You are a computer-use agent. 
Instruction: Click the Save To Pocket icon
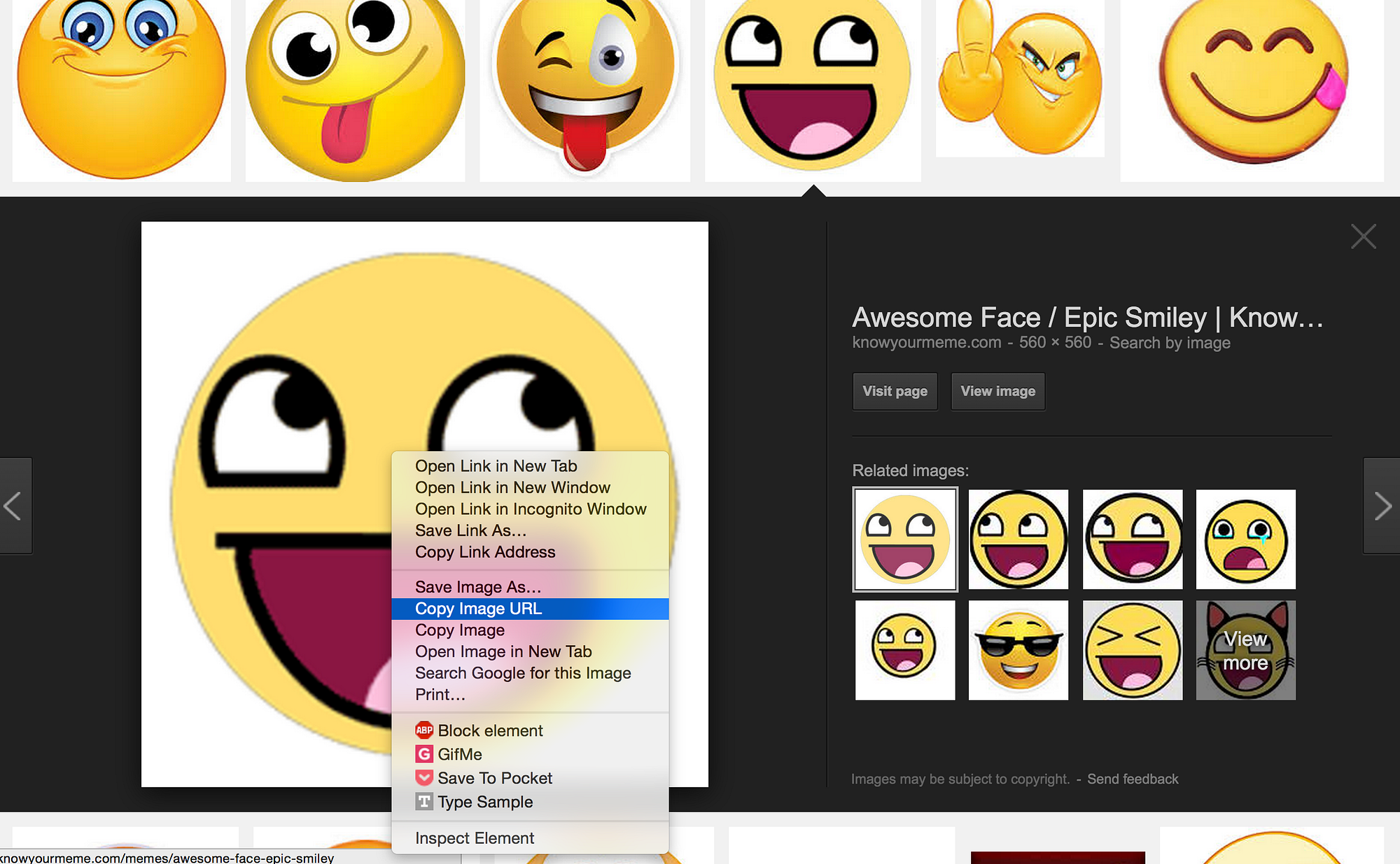tap(424, 778)
